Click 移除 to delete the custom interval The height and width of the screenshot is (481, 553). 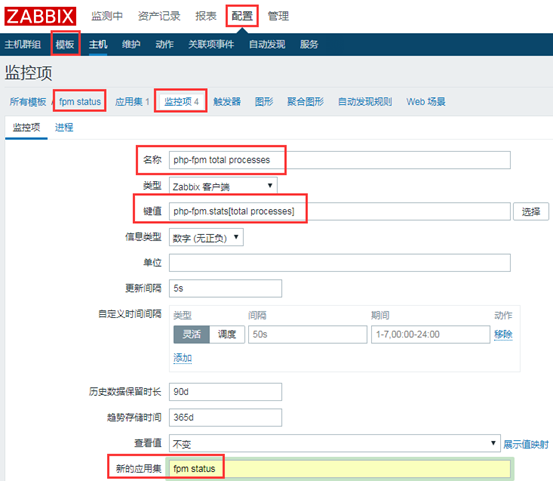tap(503, 334)
